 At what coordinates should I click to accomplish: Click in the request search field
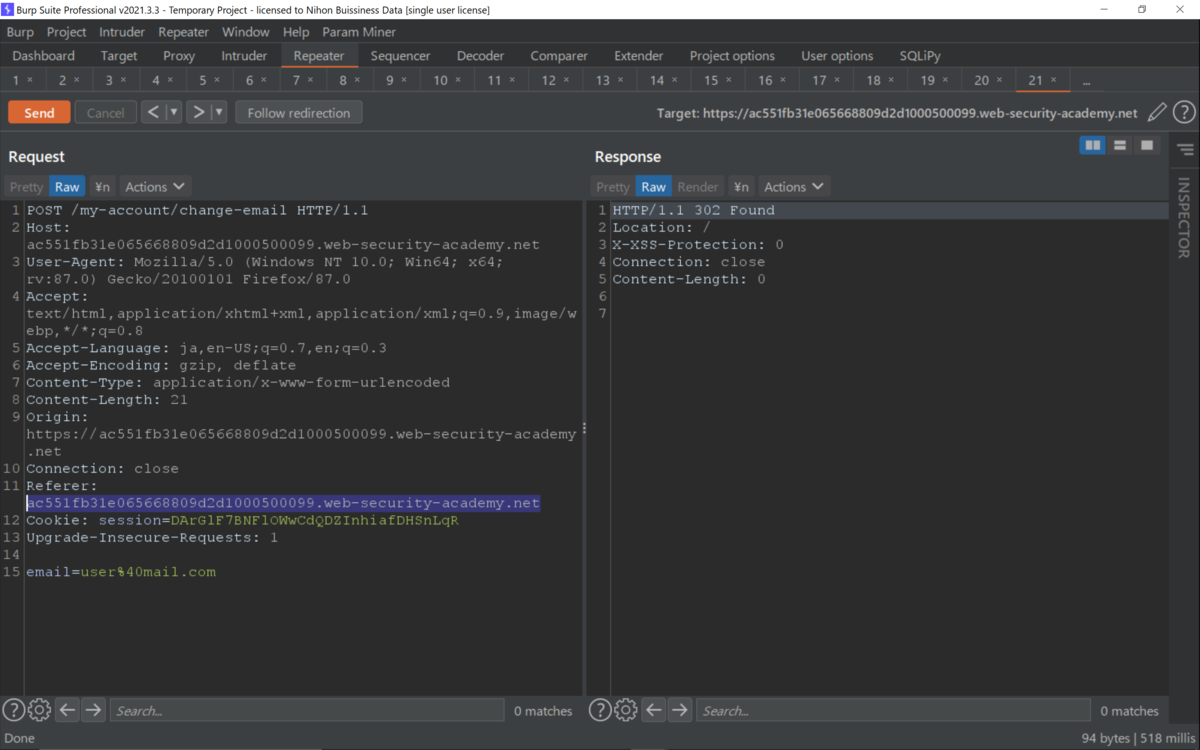(307, 710)
